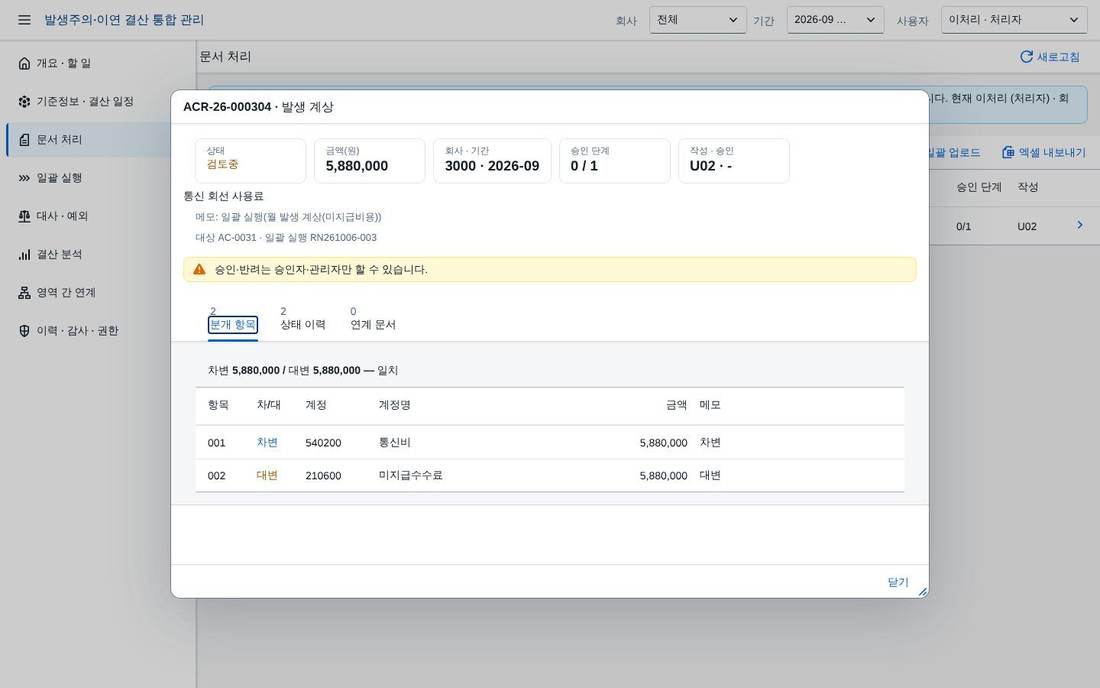Click the 새로고침 button label
Viewport: 1100px width, 688px height.
point(1059,57)
